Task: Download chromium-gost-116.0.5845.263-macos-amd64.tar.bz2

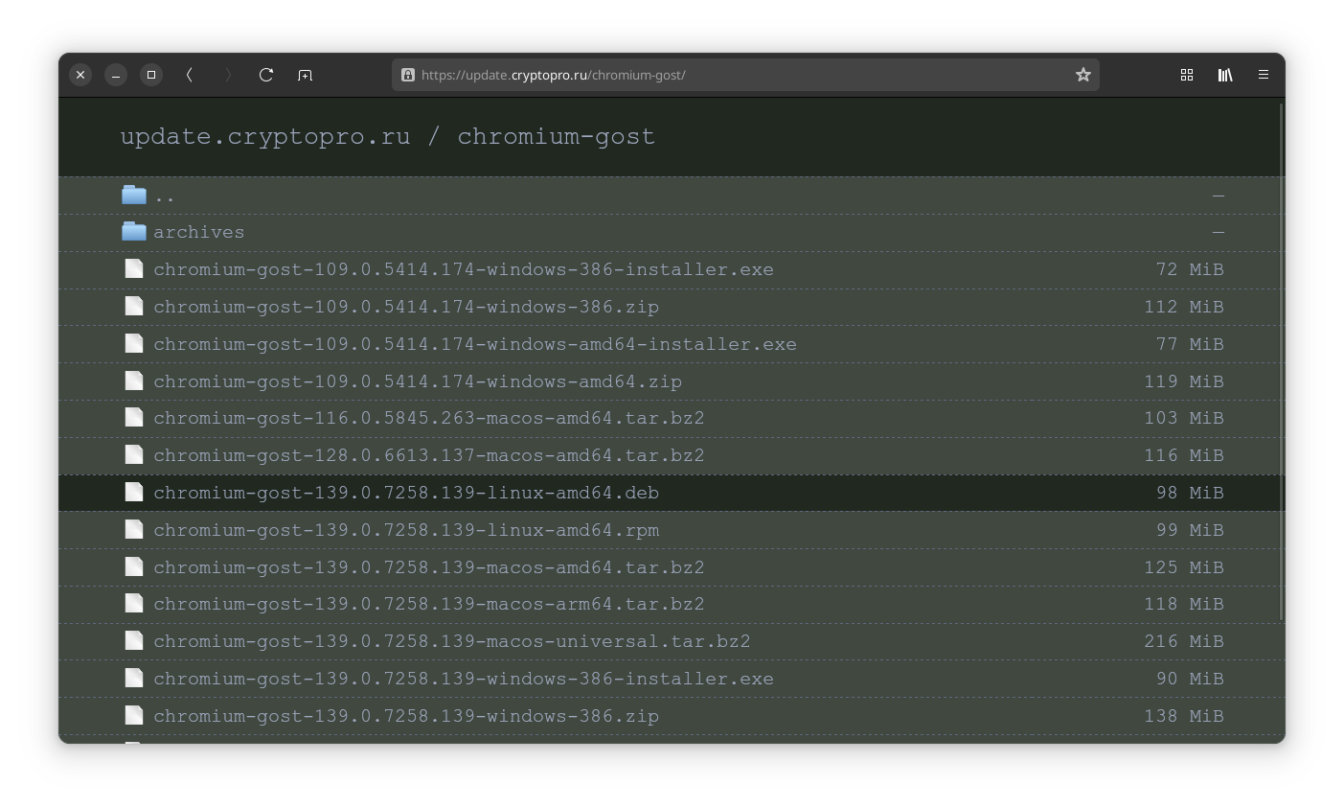Action: tap(430, 418)
